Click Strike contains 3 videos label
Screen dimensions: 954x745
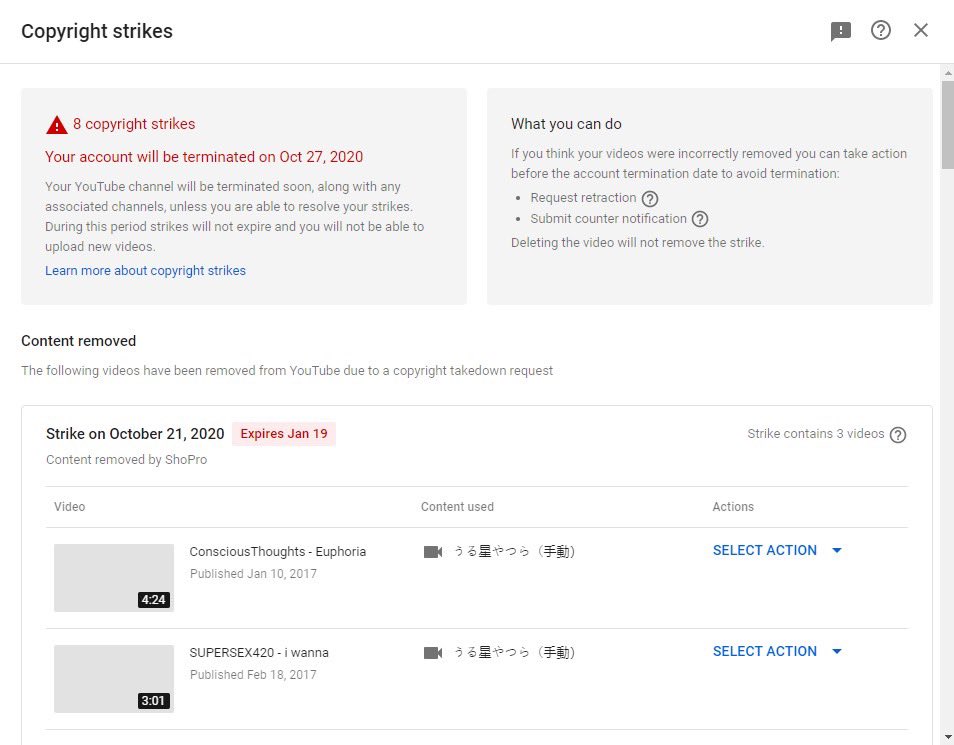coord(815,434)
